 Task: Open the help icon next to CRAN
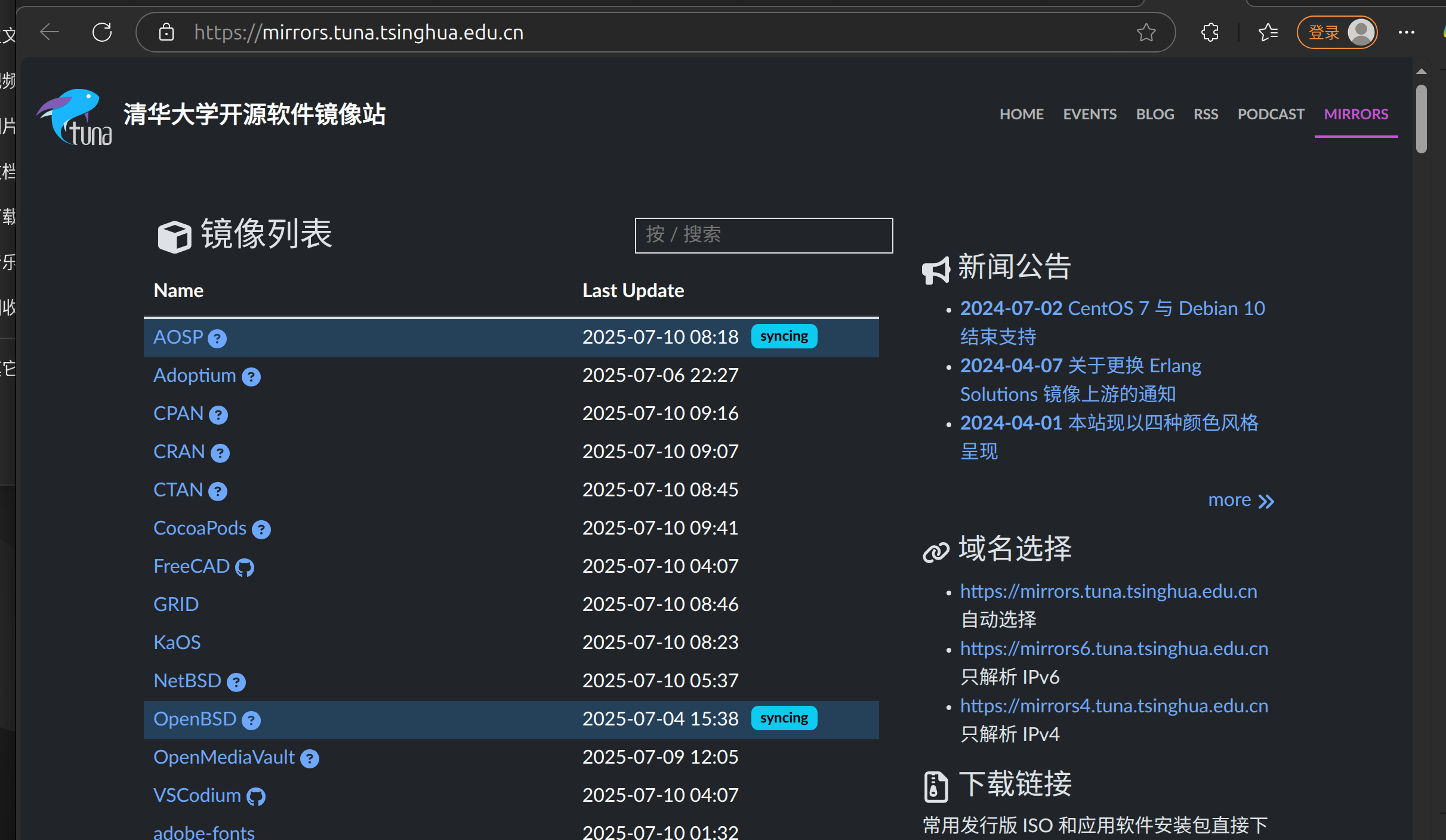pyautogui.click(x=220, y=453)
